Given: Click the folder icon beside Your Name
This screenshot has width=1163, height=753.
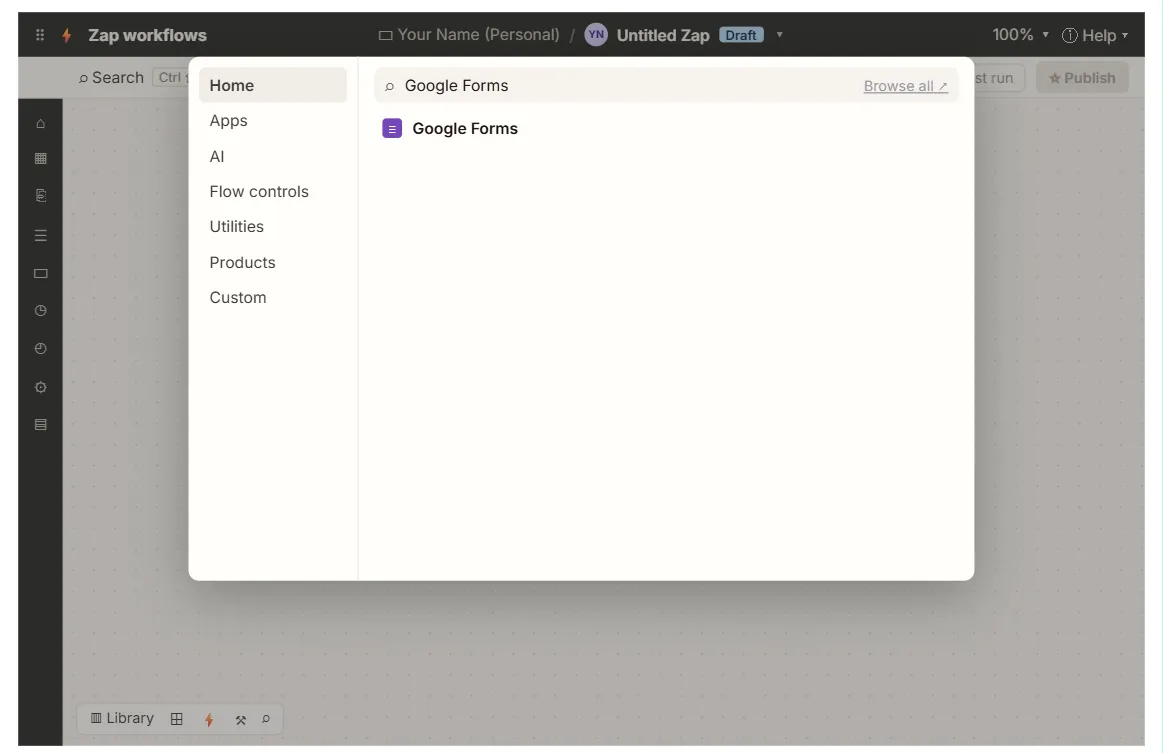Looking at the screenshot, I should (385, 35).
